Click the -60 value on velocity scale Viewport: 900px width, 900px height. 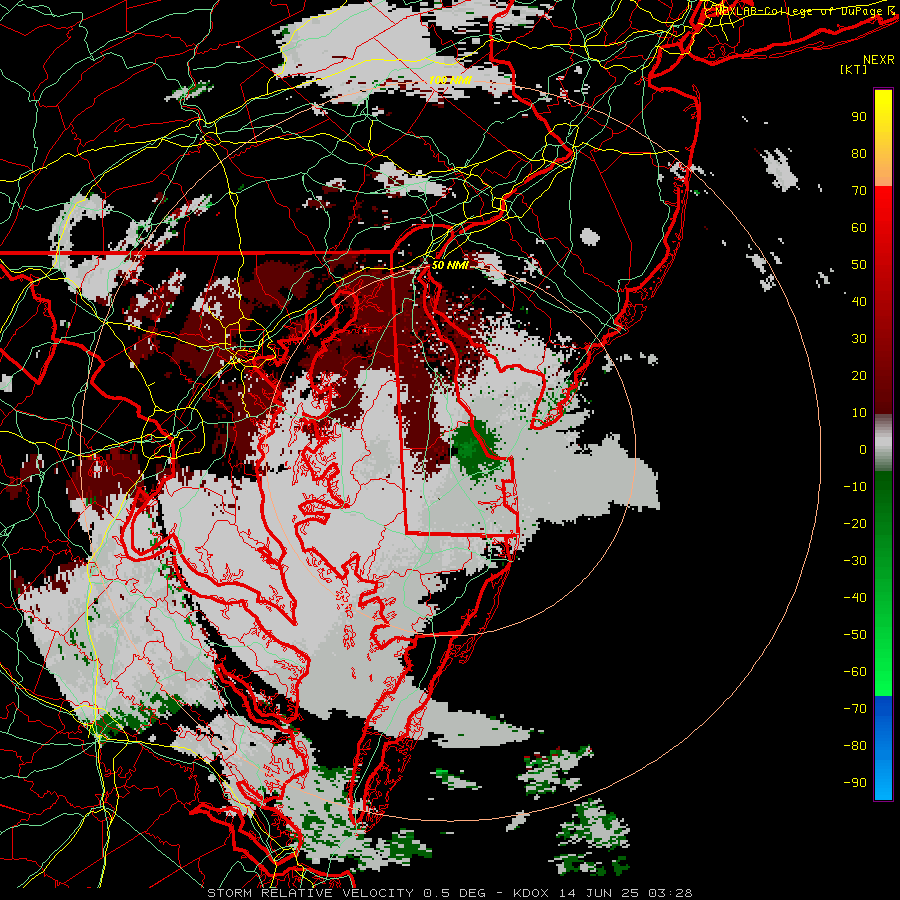[855, 672]
